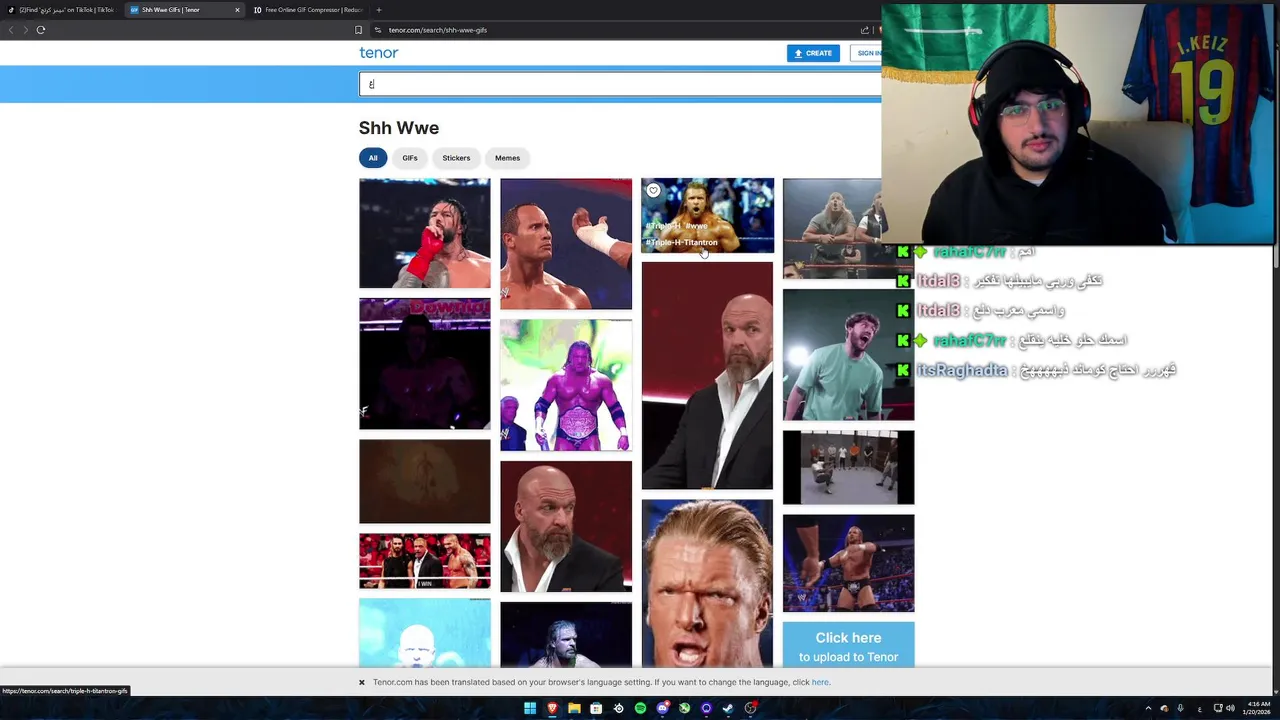Select the Stickers filter pill

pos(456,158)
